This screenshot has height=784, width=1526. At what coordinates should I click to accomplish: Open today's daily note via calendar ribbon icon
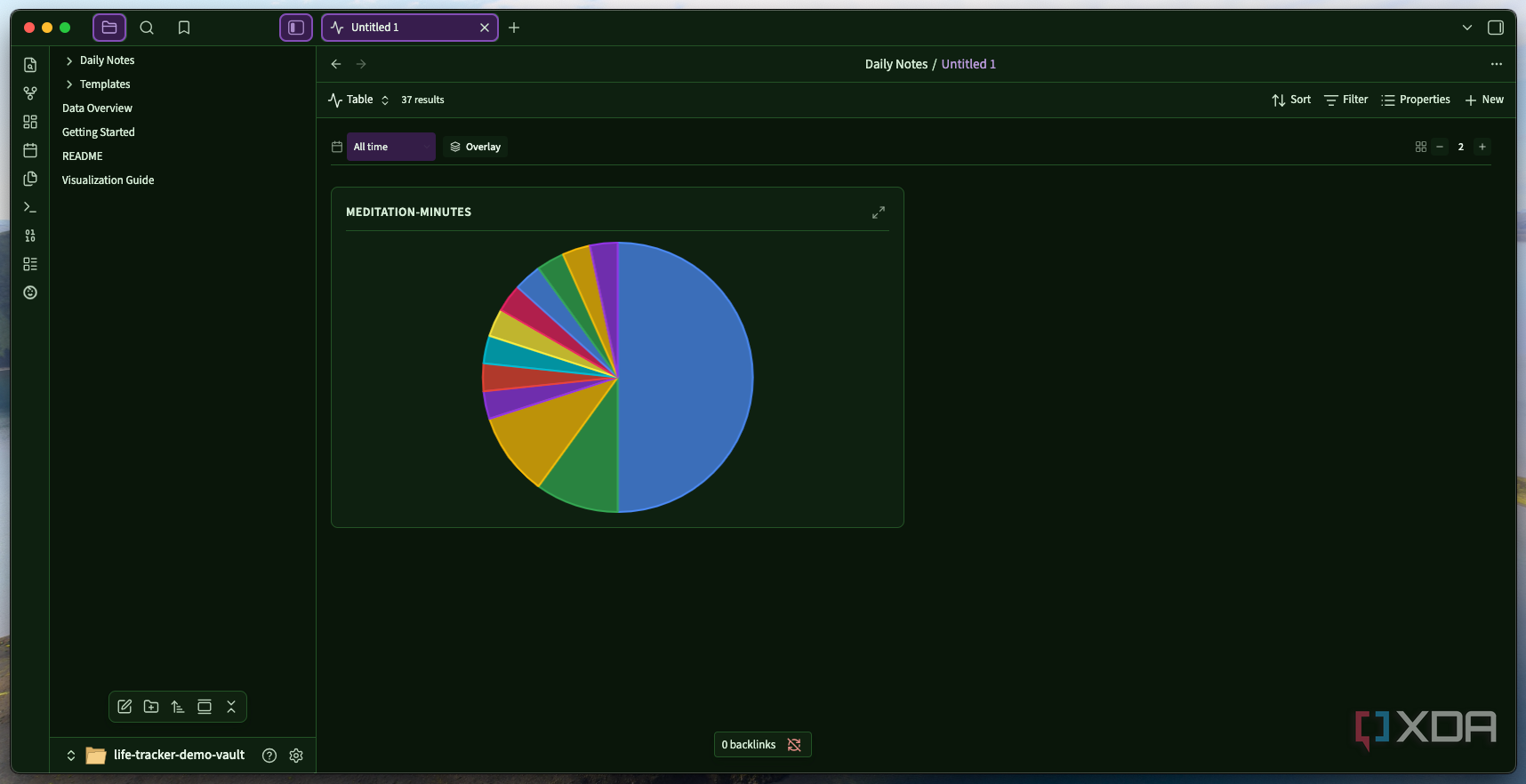click(30, 150)
